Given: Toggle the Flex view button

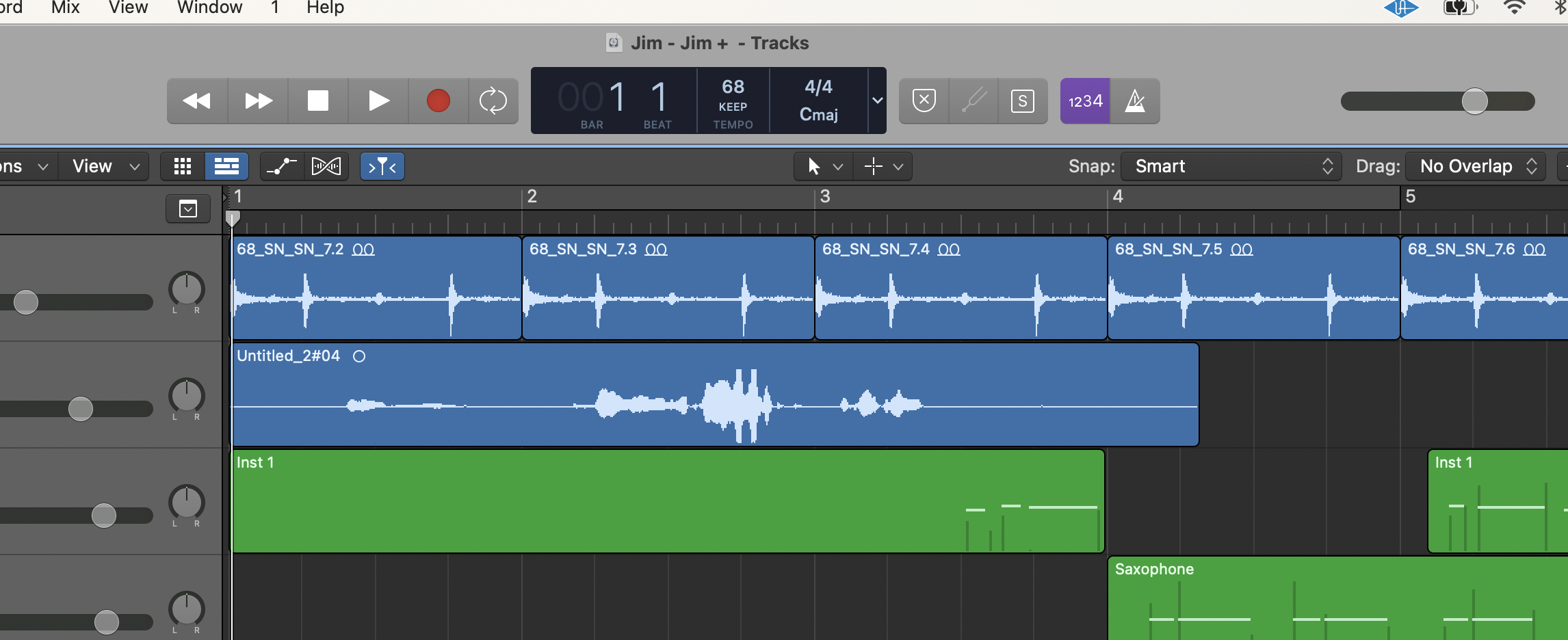Looking at the screenshot, I should 326,166.
